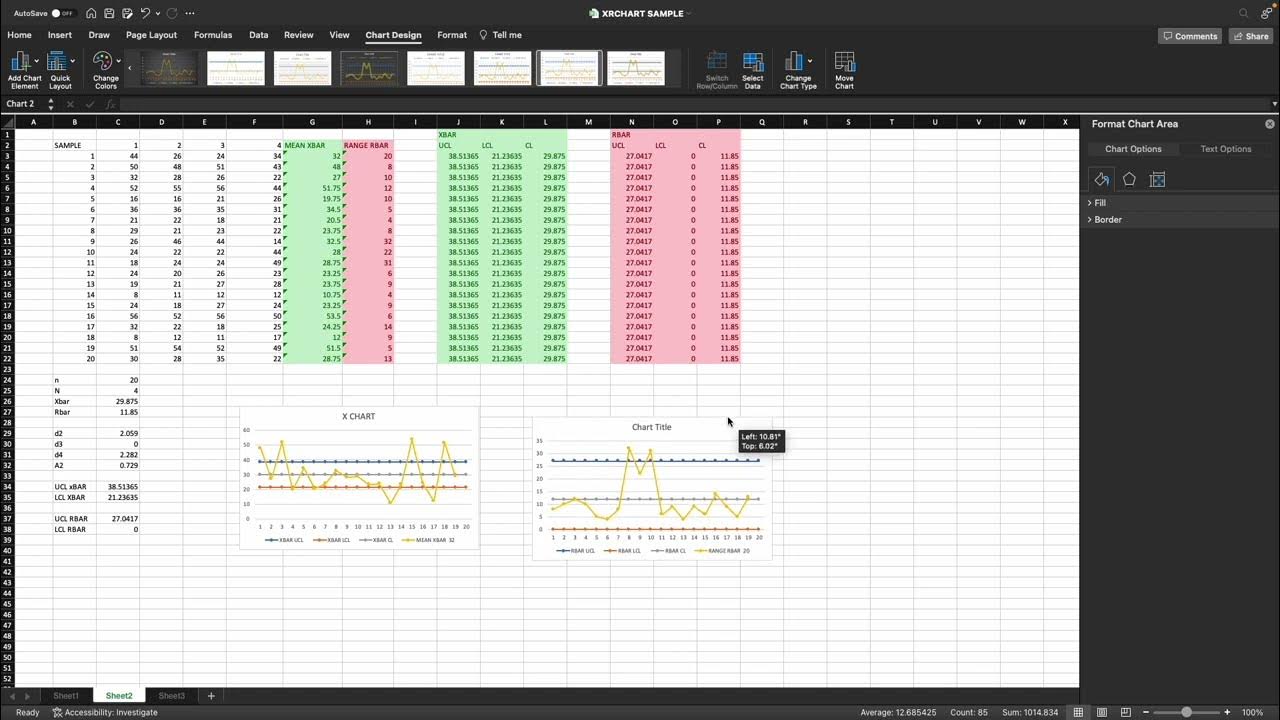Open the Insert ribbon tab

click(x=60, y=35)
